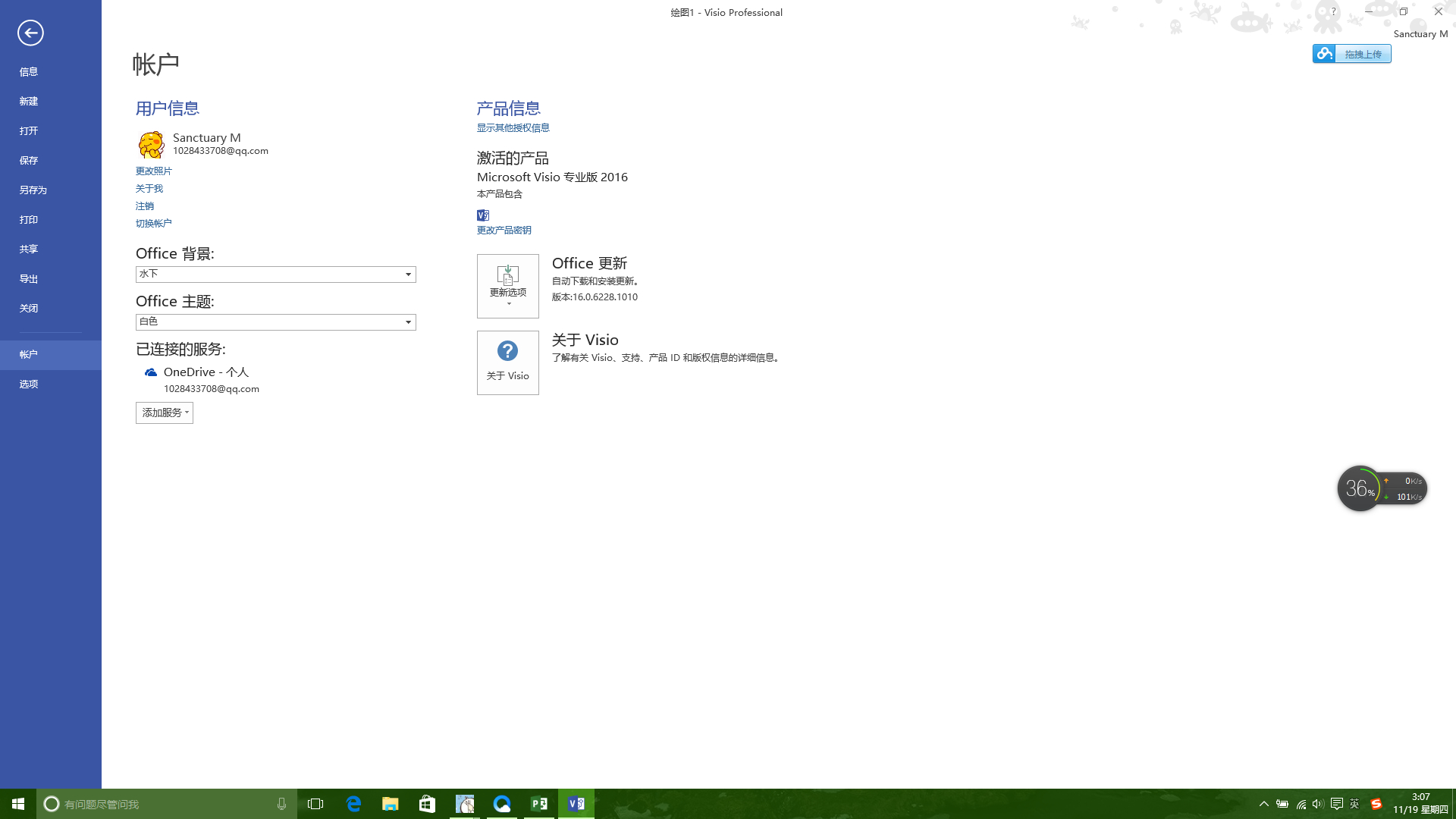This screenshot has width=1456, height=819.
Task: Click the OneDrive cloud icon
Action: [x=151, y=372]
